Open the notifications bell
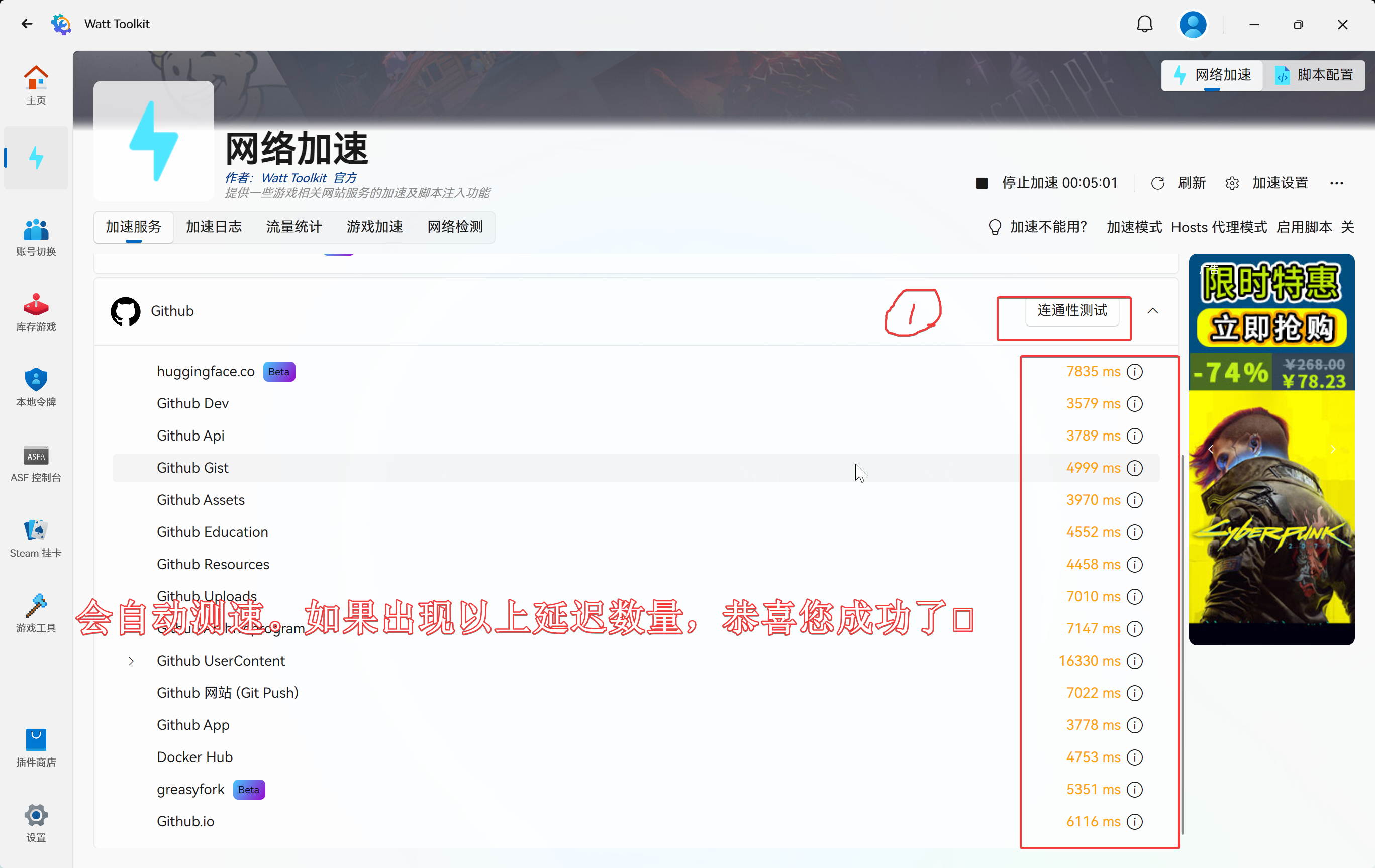 (1144, 24)
